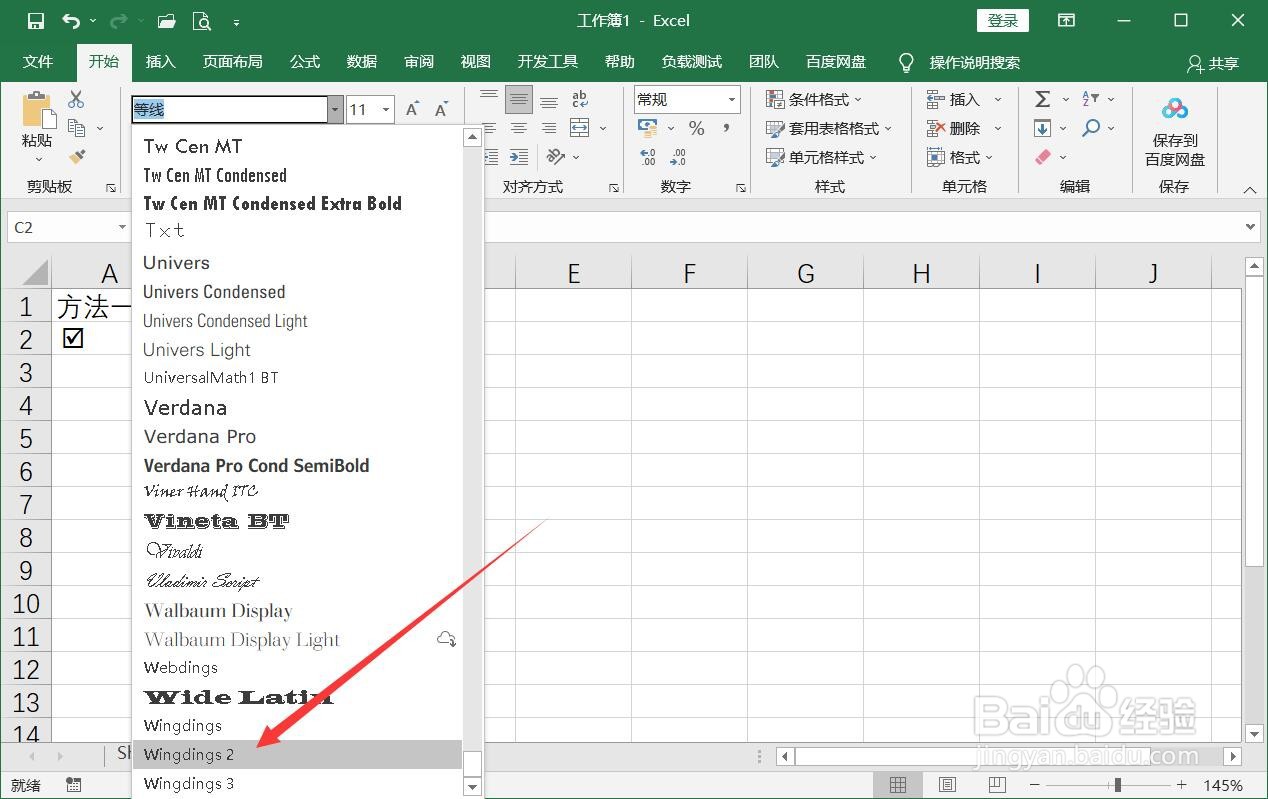
Task: Click the Merge and Center icon
Action: [x=580, y=128]
